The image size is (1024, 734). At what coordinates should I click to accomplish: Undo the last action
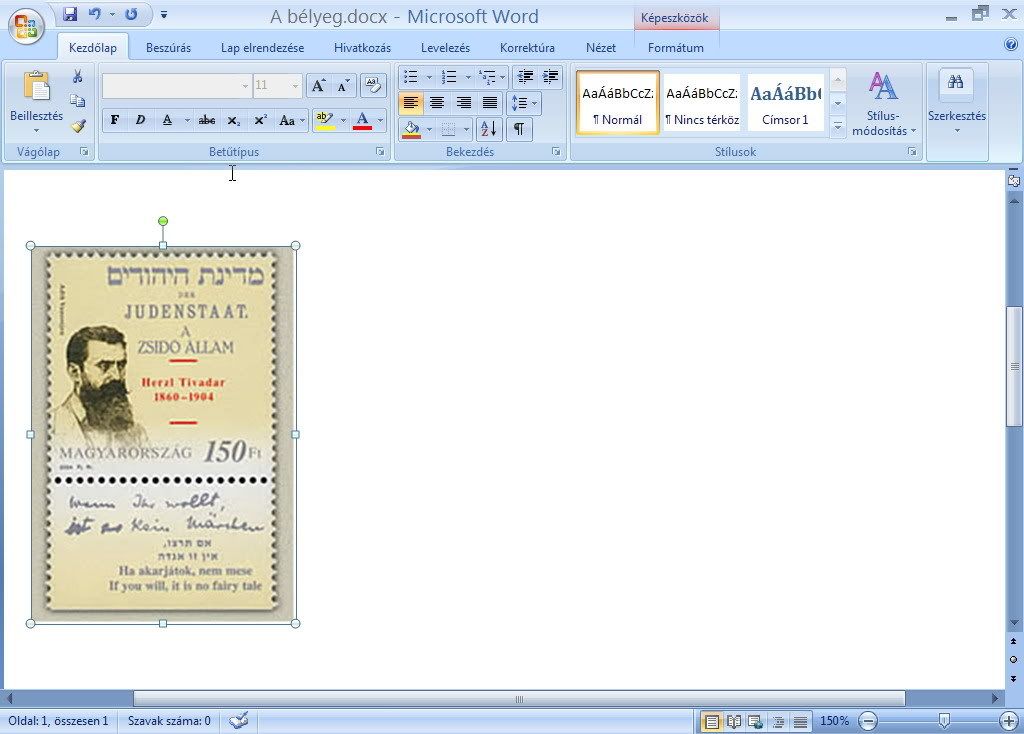(95, 14)
